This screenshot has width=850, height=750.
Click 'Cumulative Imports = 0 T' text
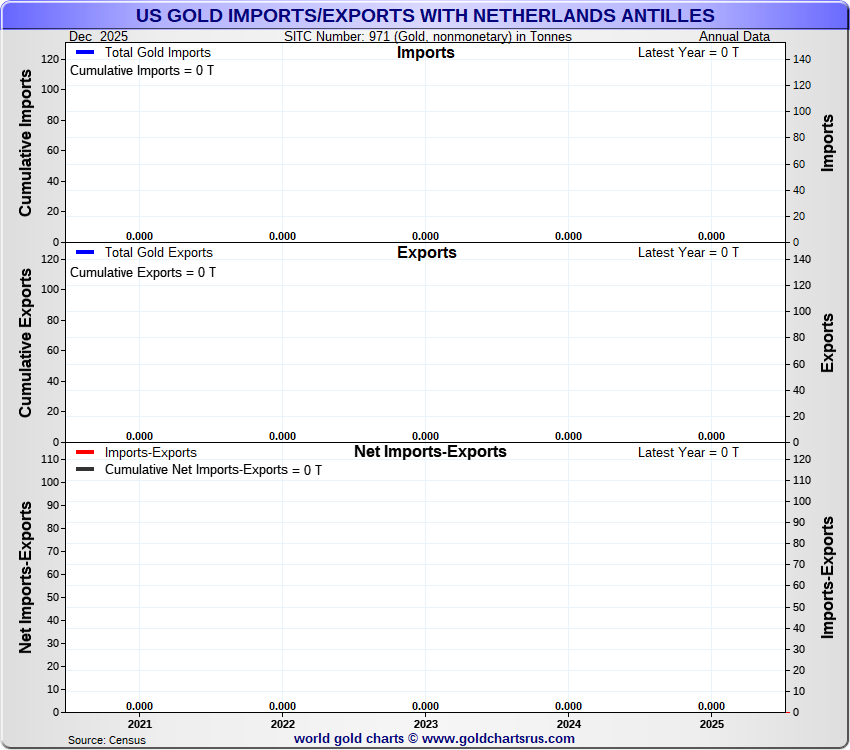tap(142, 71)
